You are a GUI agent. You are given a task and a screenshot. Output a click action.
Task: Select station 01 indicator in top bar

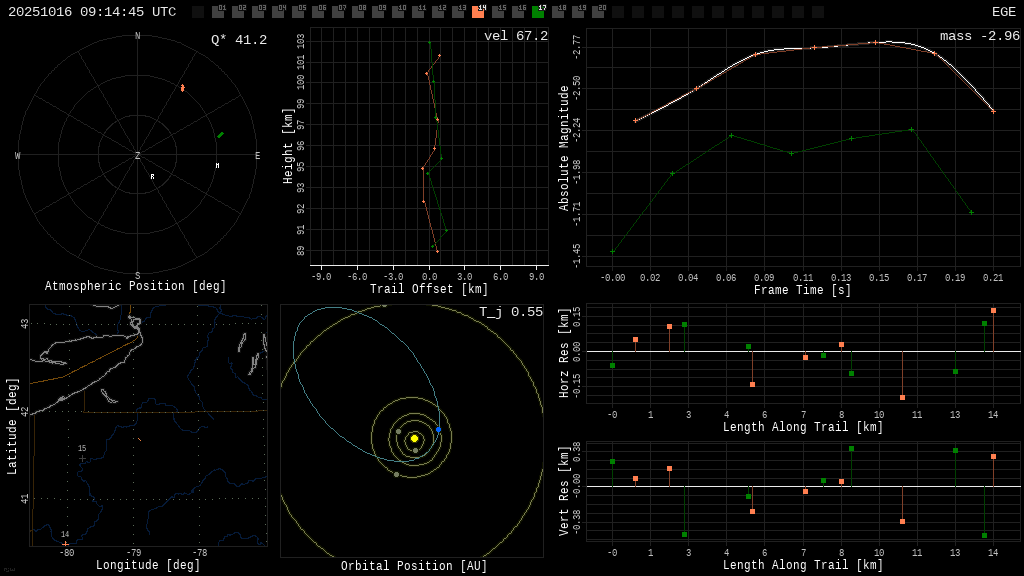(x=218, y=12)
